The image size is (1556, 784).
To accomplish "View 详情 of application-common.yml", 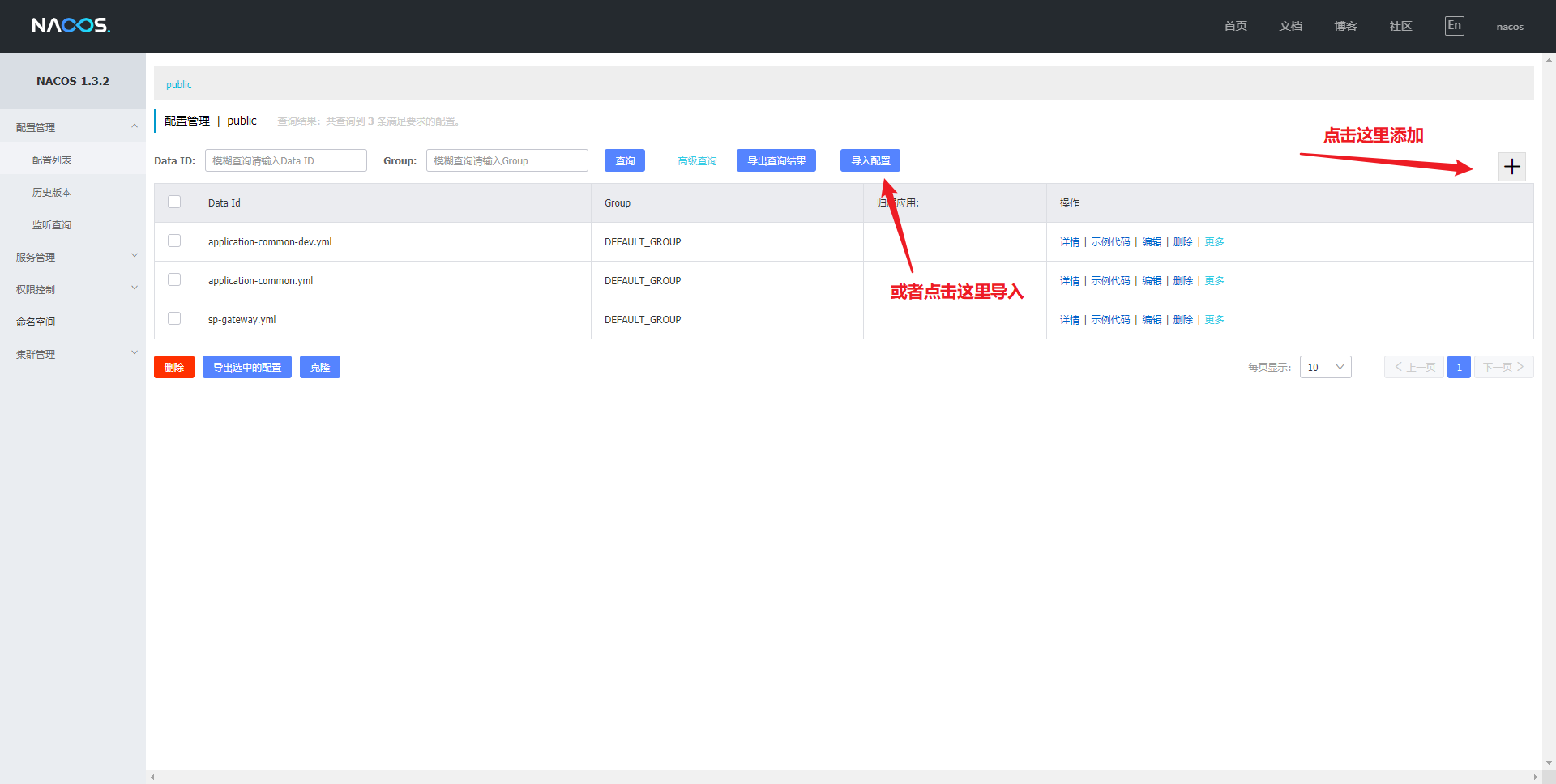I will [1070, 281].
